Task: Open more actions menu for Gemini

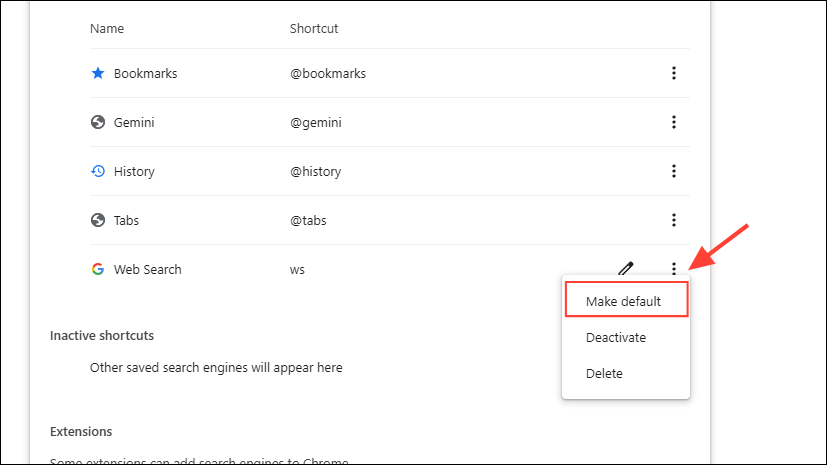Action: [674, 122]
